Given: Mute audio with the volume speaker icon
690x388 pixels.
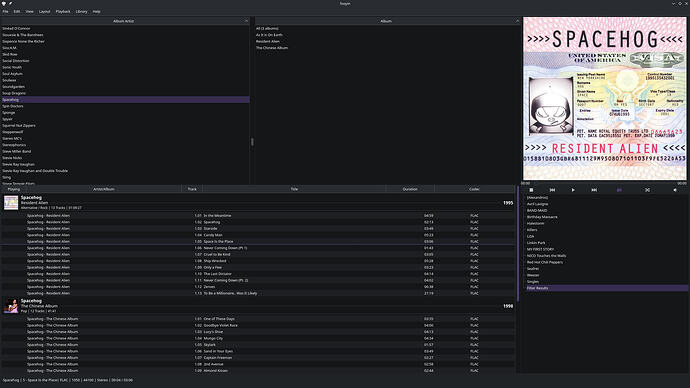Looking at the screenshot, I should pos(675,190).
